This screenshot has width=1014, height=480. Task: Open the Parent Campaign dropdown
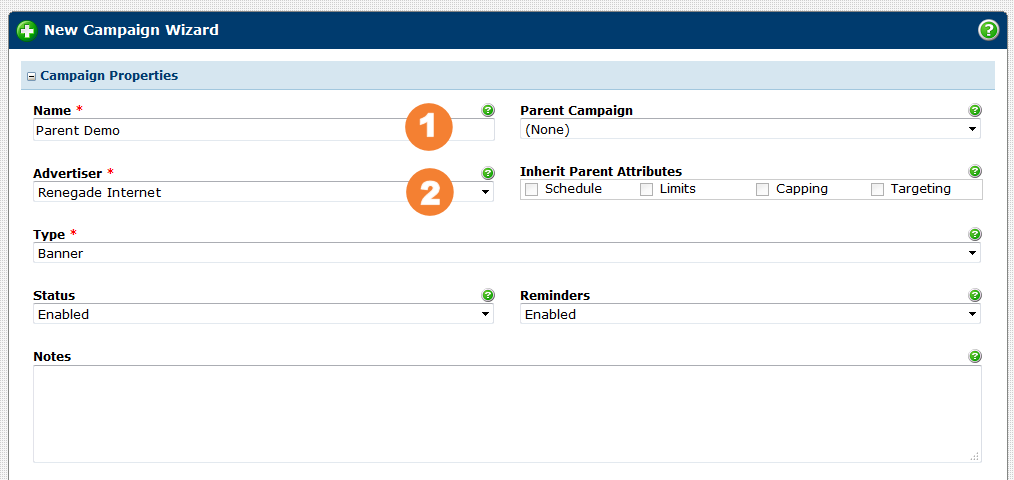pyautogui.click(x=750, y=130)
